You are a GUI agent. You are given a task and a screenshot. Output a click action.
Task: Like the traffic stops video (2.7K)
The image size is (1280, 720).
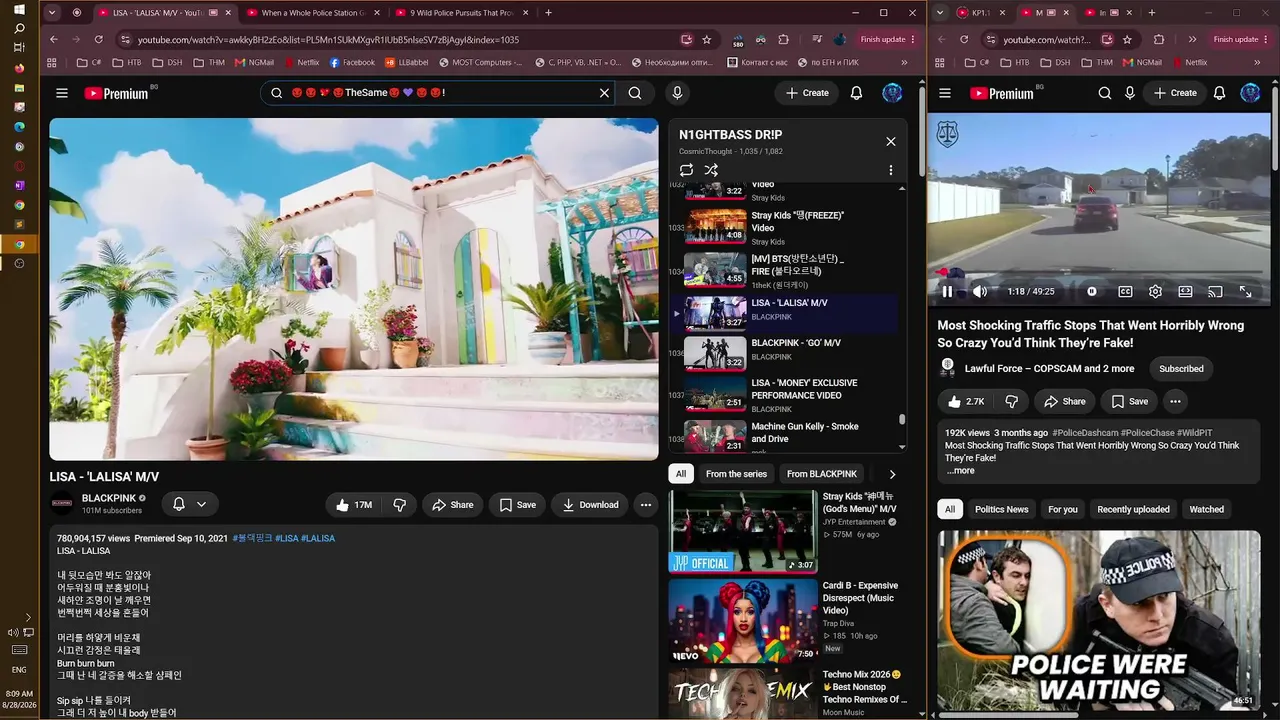click(965, 401)
